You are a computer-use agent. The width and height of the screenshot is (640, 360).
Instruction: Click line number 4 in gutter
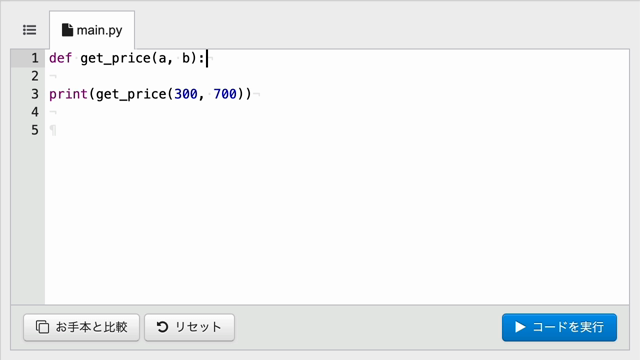coord(35,112)
